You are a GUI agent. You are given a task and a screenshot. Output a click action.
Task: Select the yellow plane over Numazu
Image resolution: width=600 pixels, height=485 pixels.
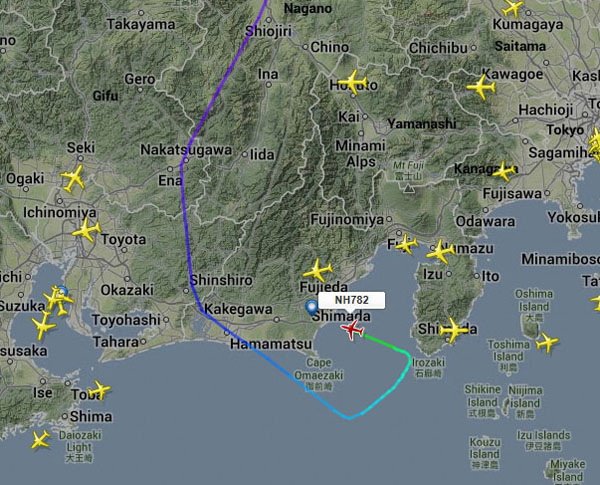[440, 251]
